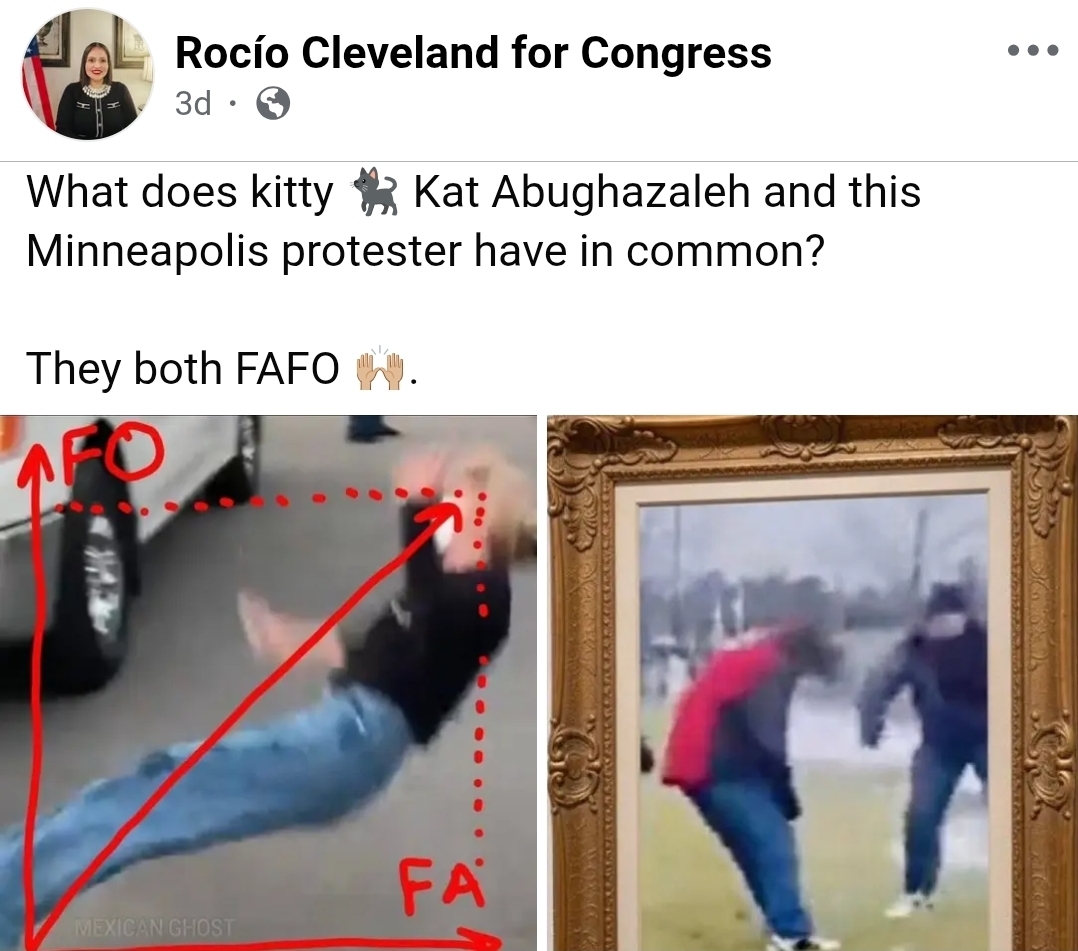Open Rocío Cleveland's profile picture

[87, 75]
